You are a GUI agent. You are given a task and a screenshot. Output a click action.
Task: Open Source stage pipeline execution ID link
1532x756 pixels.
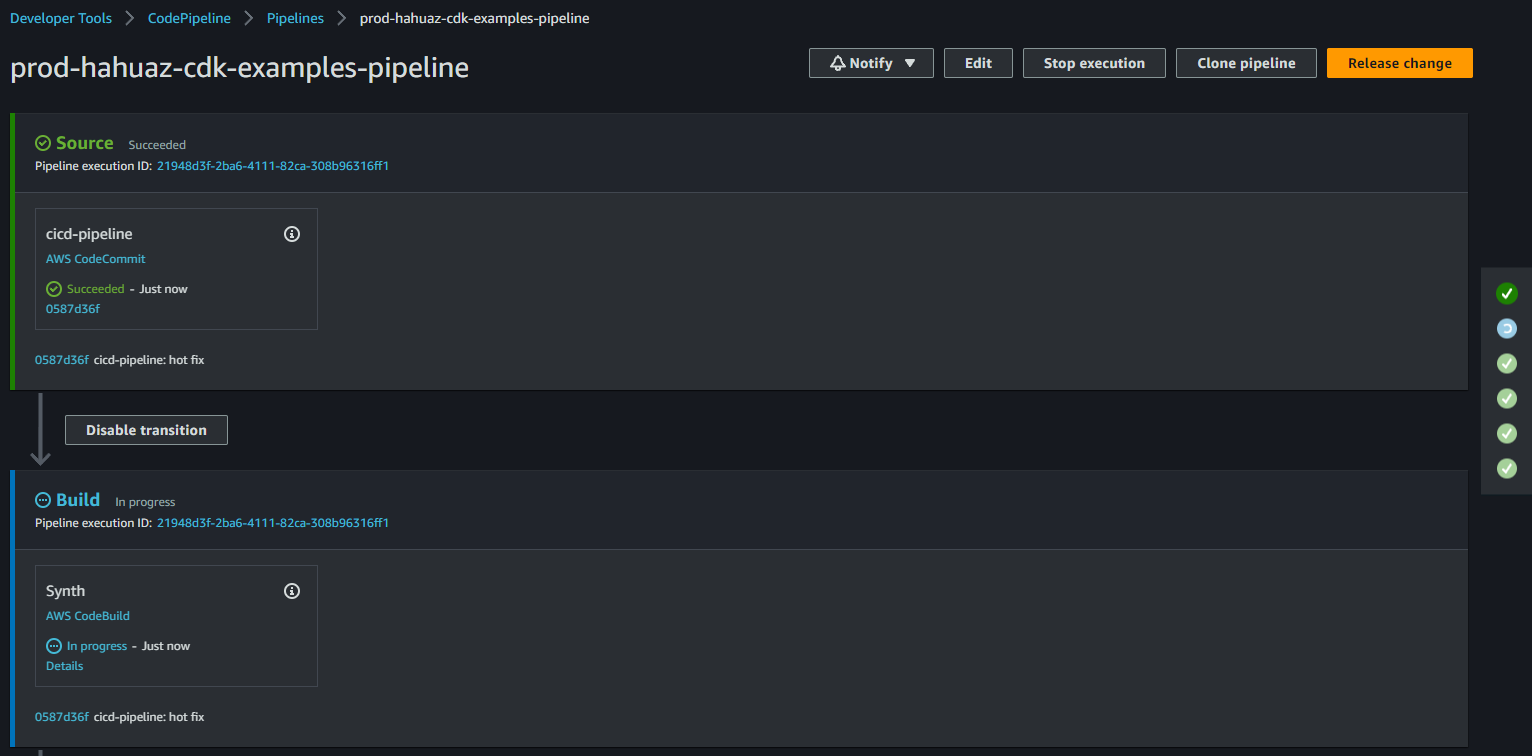[273, 166]
